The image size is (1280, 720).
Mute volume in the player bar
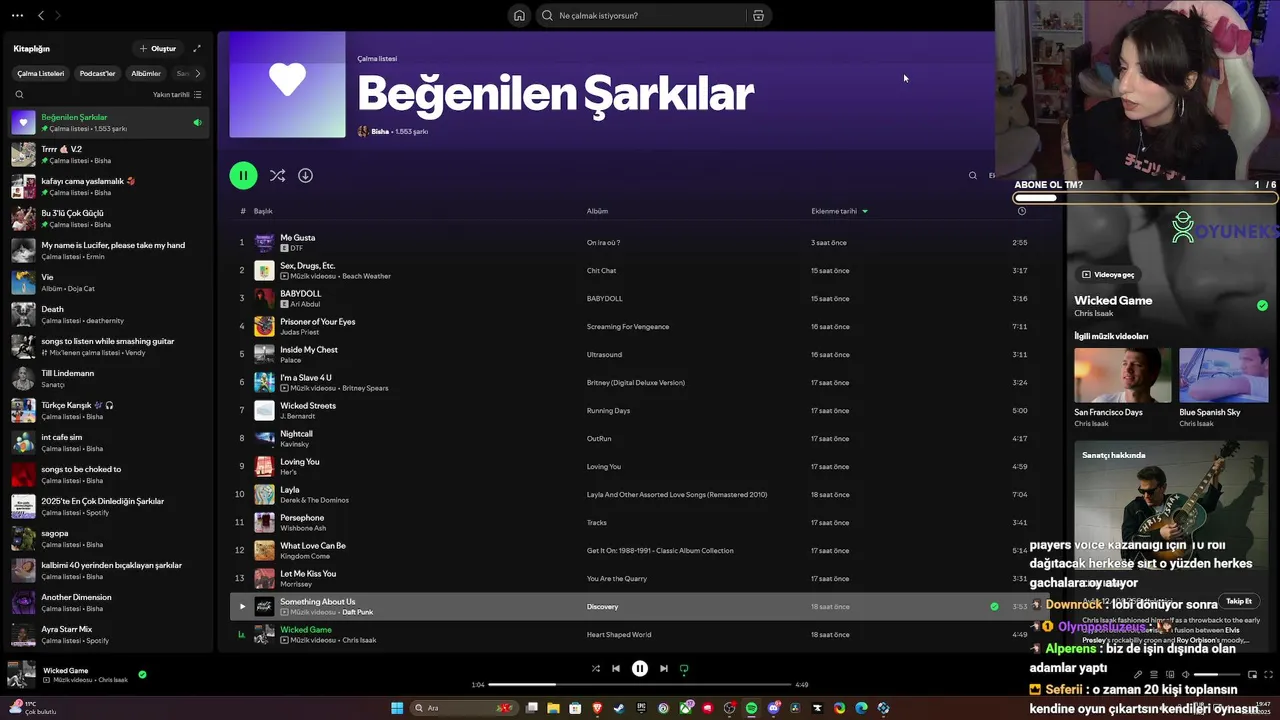coord(1186,674)
